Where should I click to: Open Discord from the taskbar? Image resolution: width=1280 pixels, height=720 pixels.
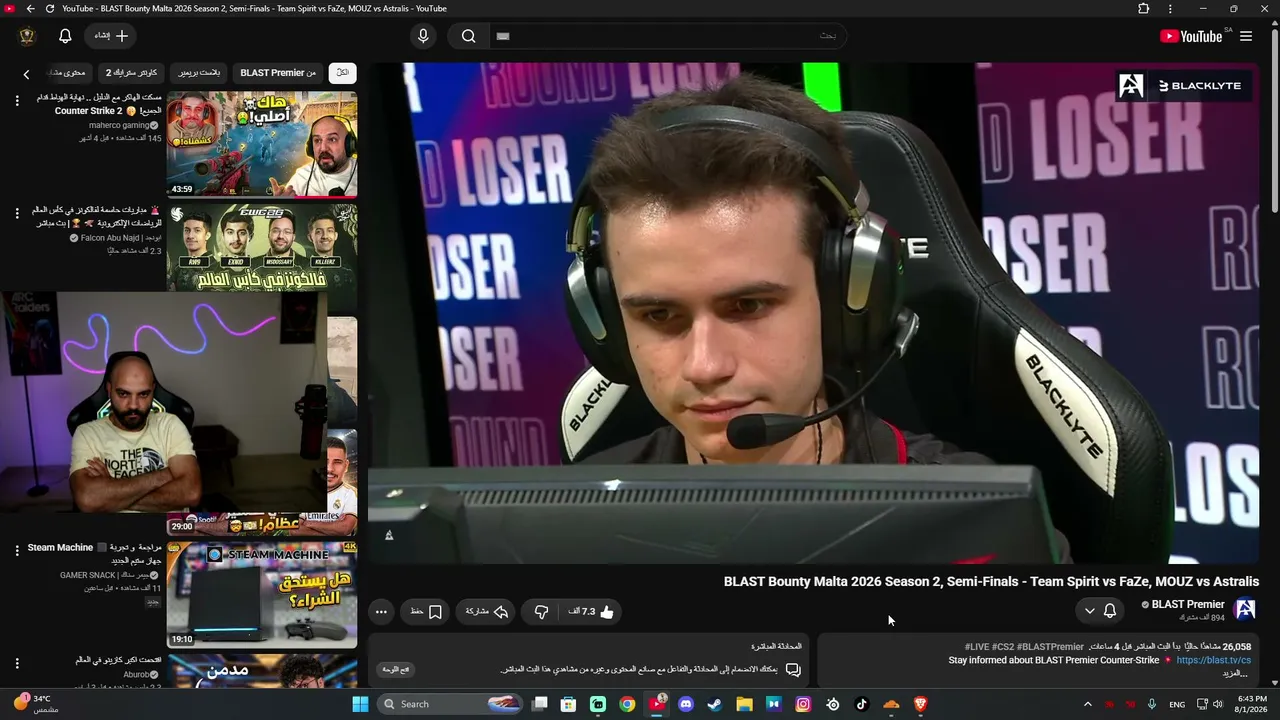click(686, 704)
